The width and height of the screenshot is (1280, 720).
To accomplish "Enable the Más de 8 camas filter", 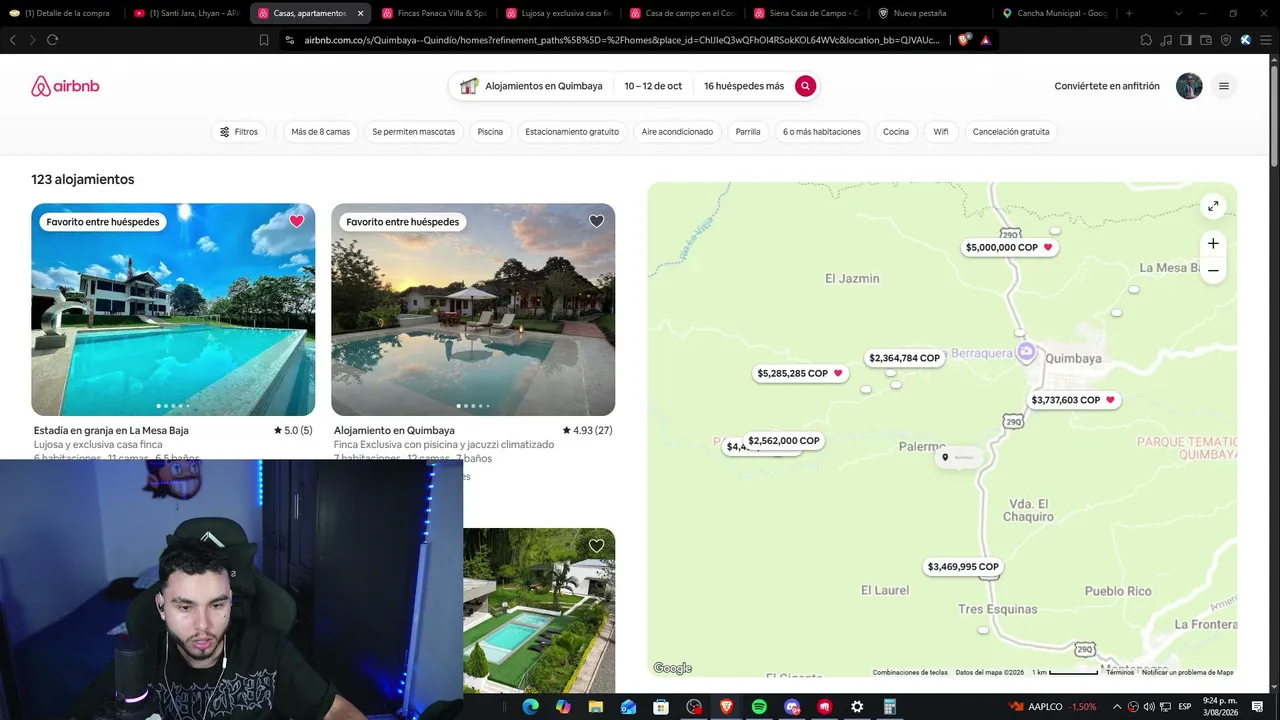I will click(x=321, y=132).
